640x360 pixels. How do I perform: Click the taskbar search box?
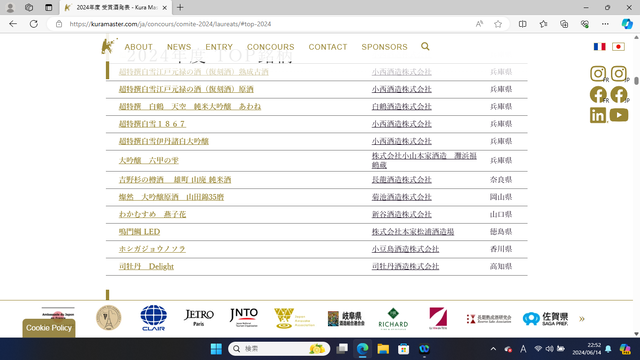click(x=279, y=349)
